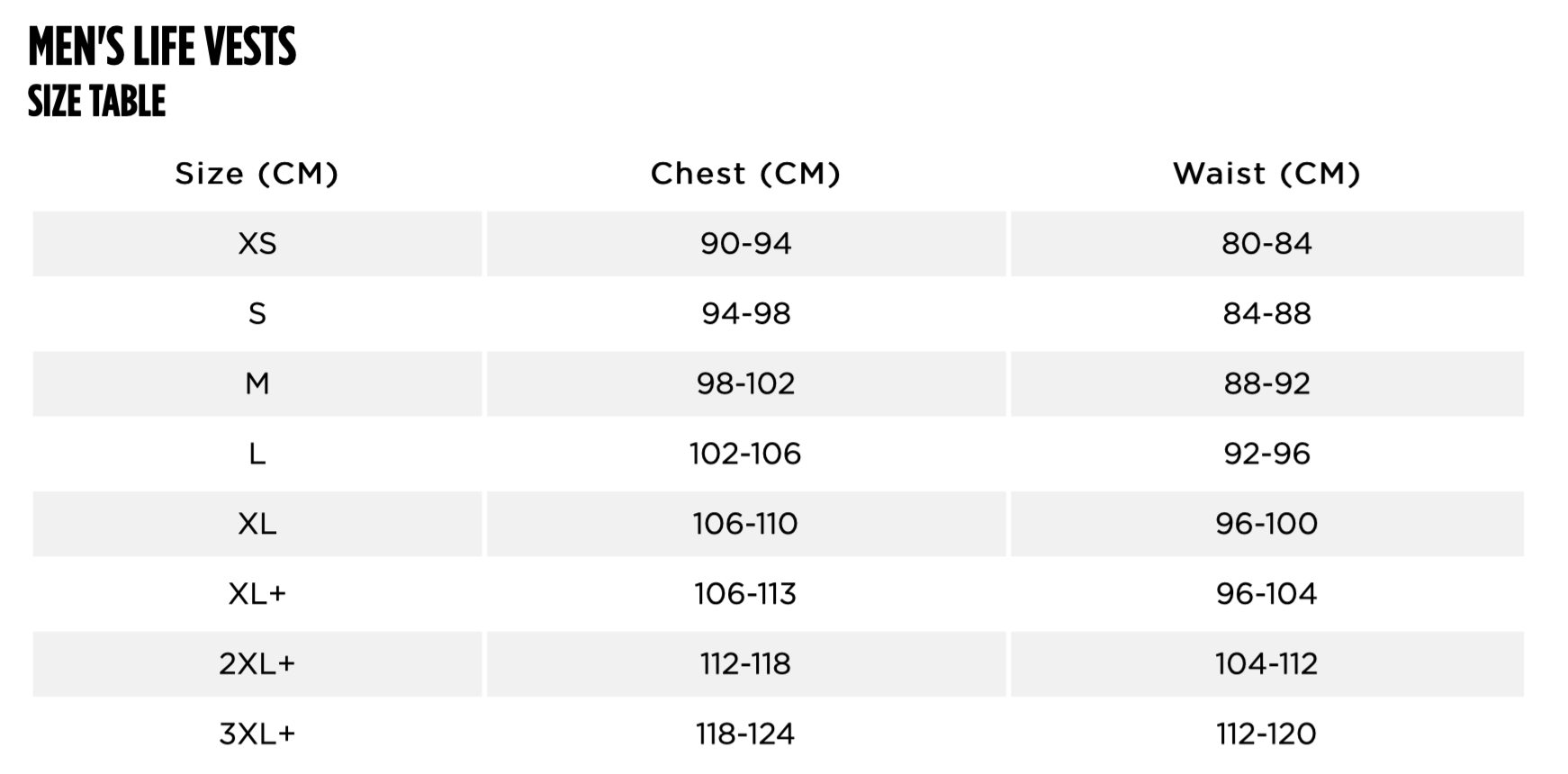Image resolution: width=1568 pixels, height=774 pixels.
Task: Select the XS size cell
Action: [x=257, y=243]
